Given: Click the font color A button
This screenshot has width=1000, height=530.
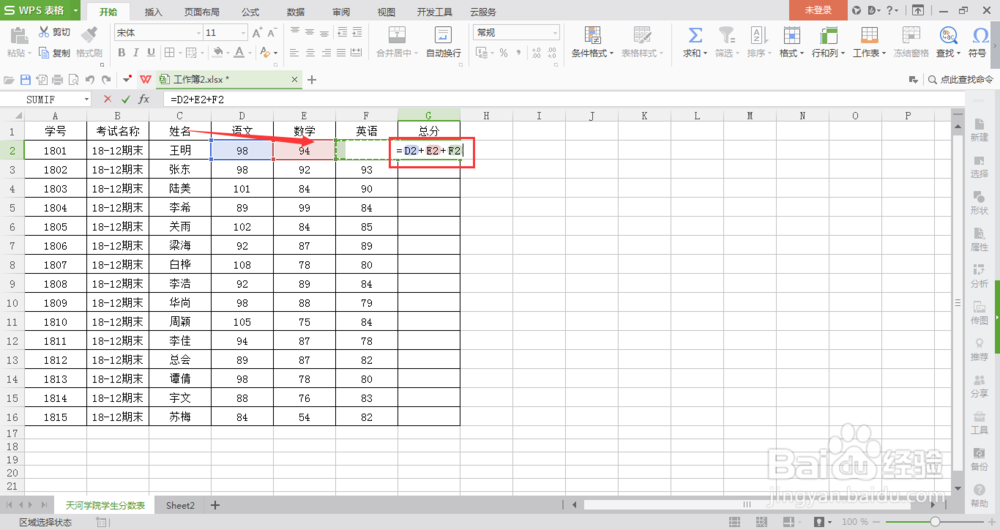Looking at the screenshot, I should (x=239, y=53).
